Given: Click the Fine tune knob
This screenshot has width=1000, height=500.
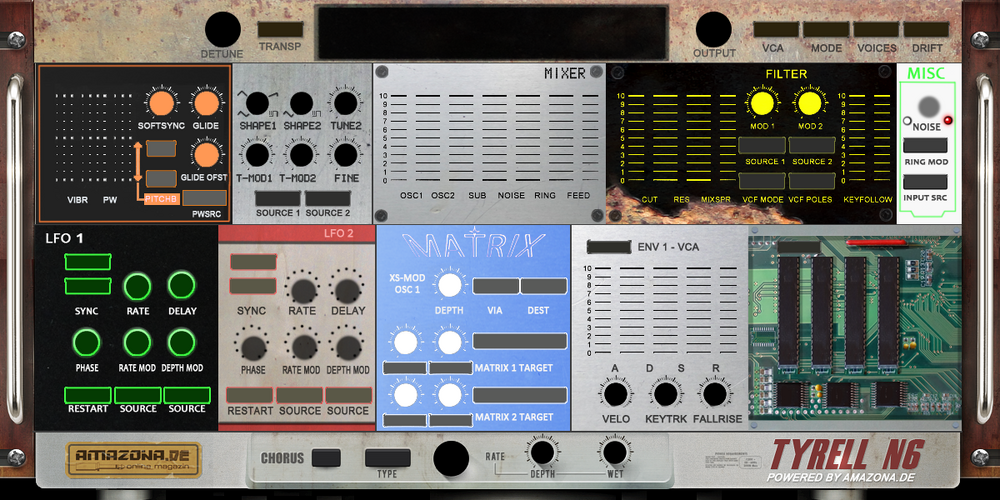Looking at the screenshot, I should (345, 155).
